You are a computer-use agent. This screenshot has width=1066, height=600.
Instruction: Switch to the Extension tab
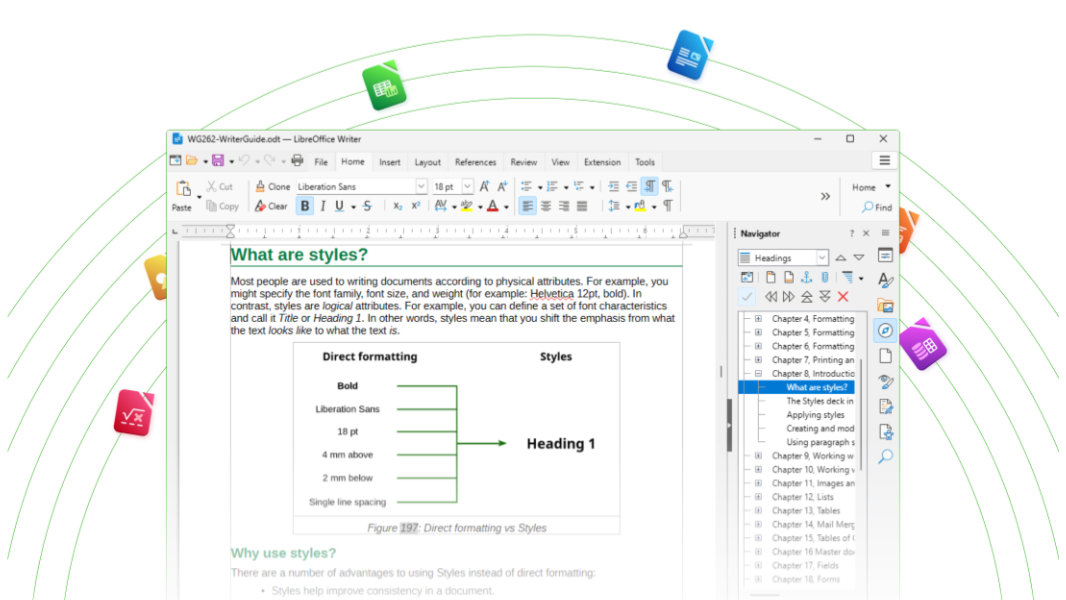tap(602, 162)
